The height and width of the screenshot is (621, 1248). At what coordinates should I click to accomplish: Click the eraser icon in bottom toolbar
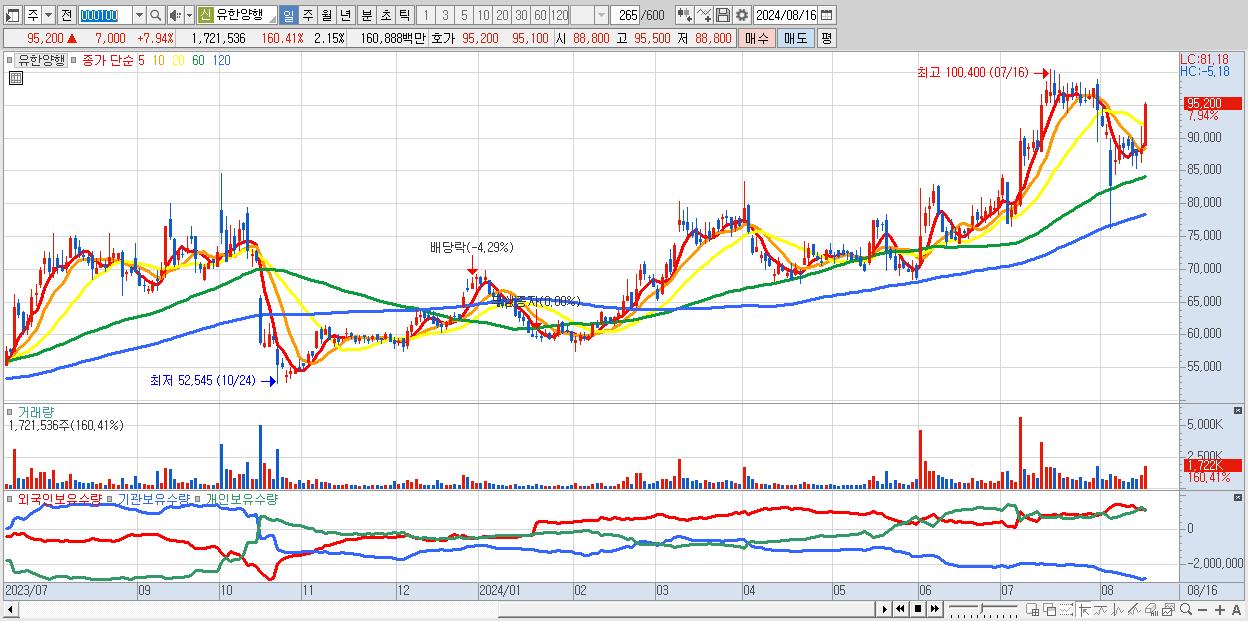pyautogui.click(x=1151, y=610)
